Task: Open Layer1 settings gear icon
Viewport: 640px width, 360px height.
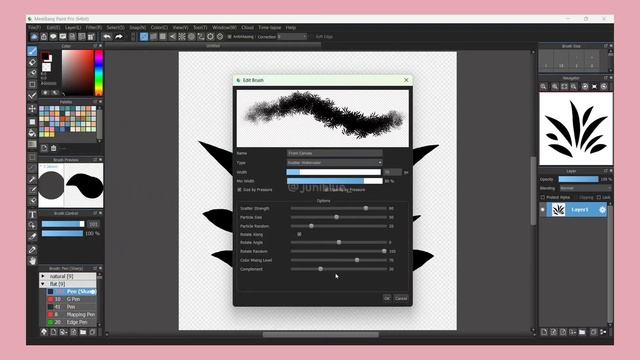Action: tap(602, 210)
